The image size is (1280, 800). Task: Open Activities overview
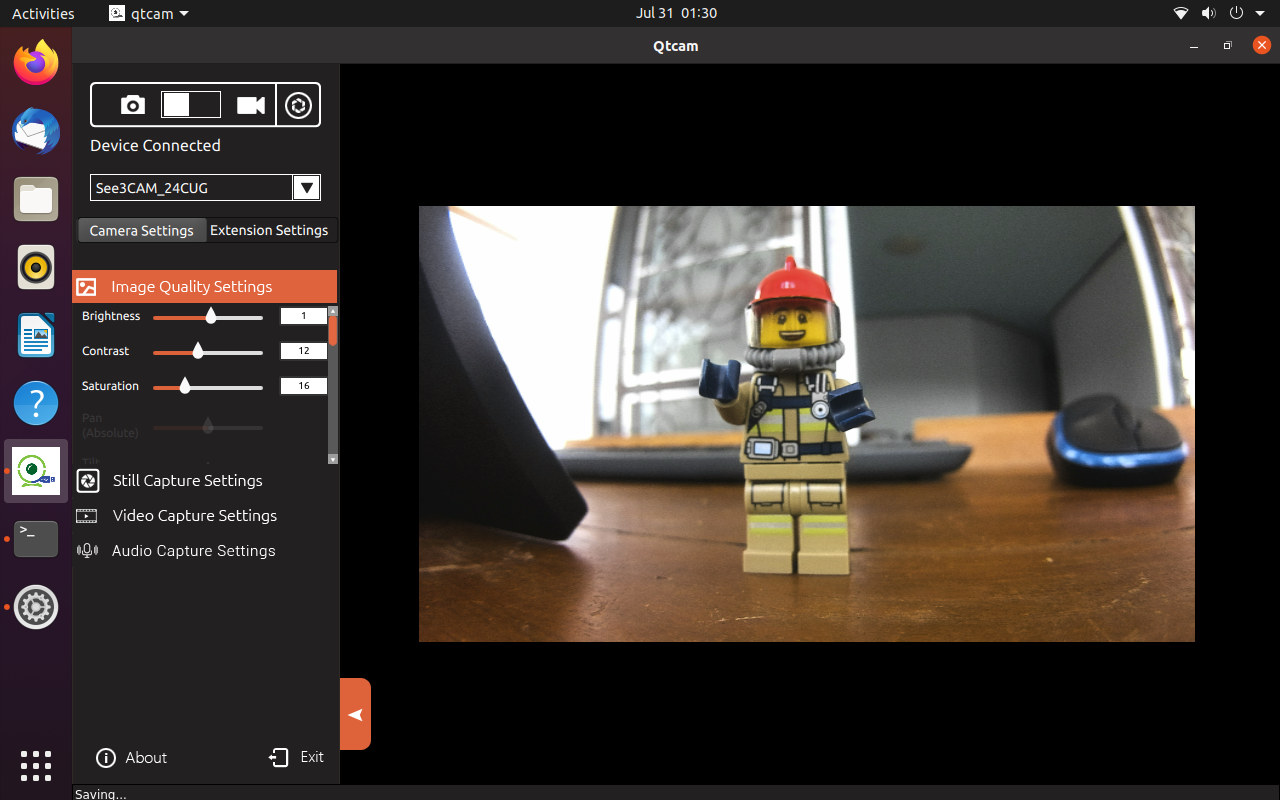click(43, 13)
